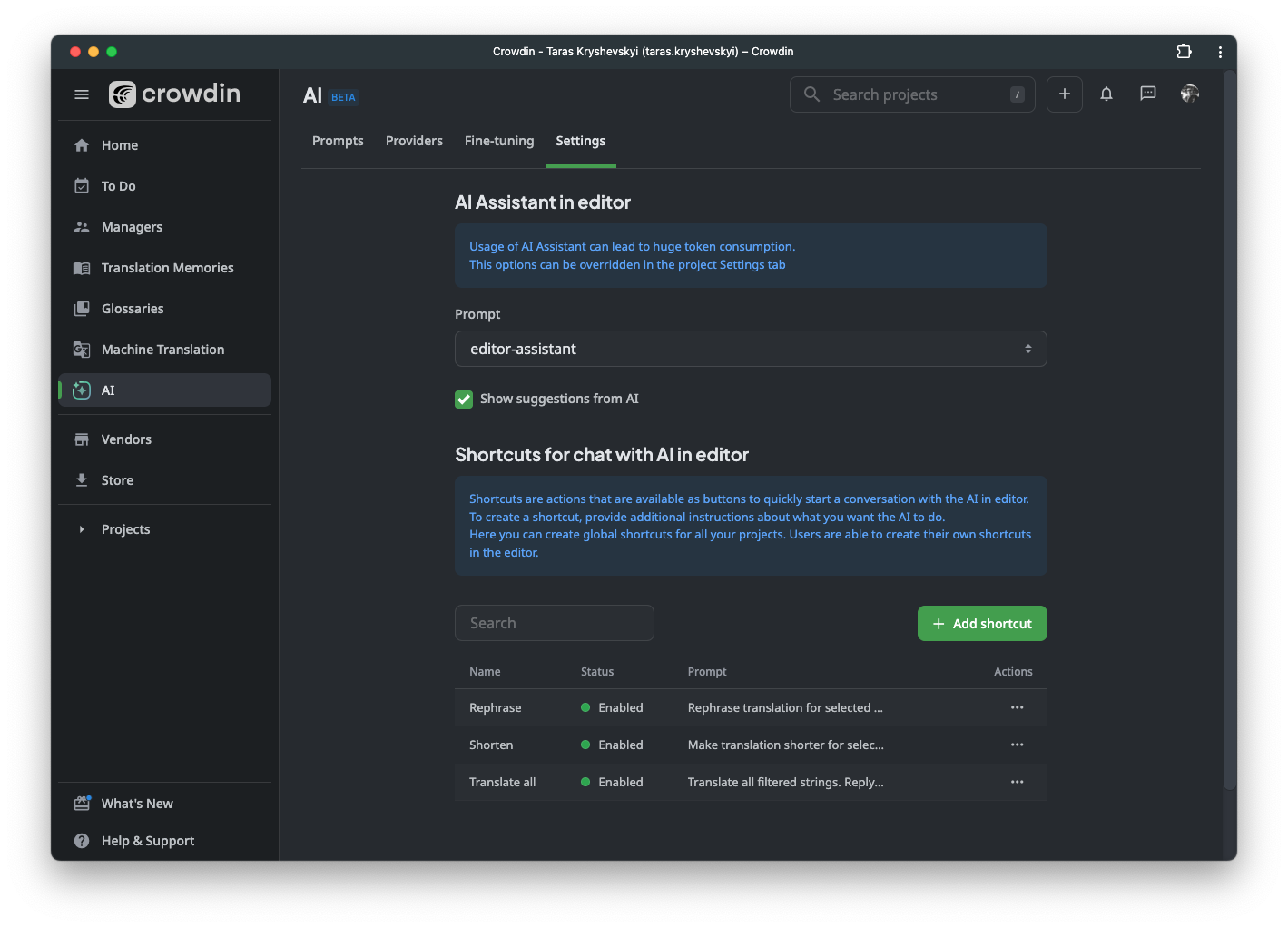Click the Glossaries icon
This screenshot has width=1288, height=928.
click(82, 309)
